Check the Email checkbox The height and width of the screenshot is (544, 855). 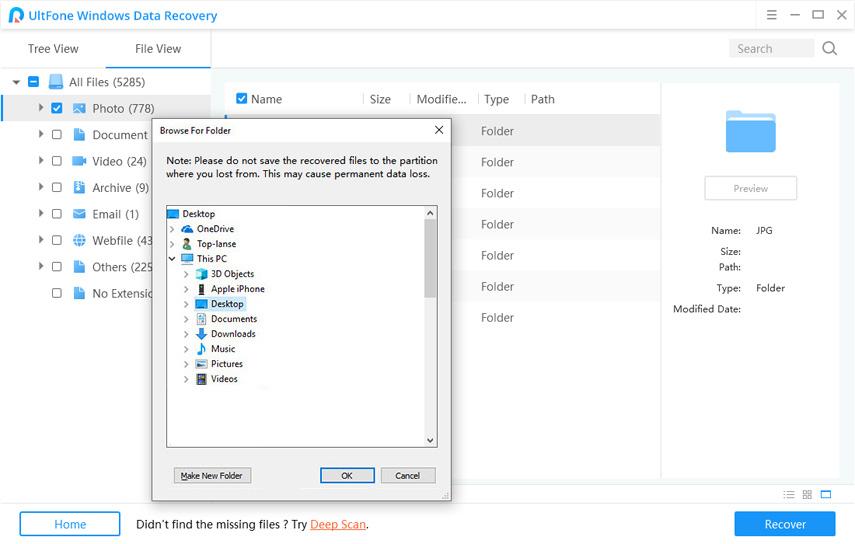click(56, 214)
